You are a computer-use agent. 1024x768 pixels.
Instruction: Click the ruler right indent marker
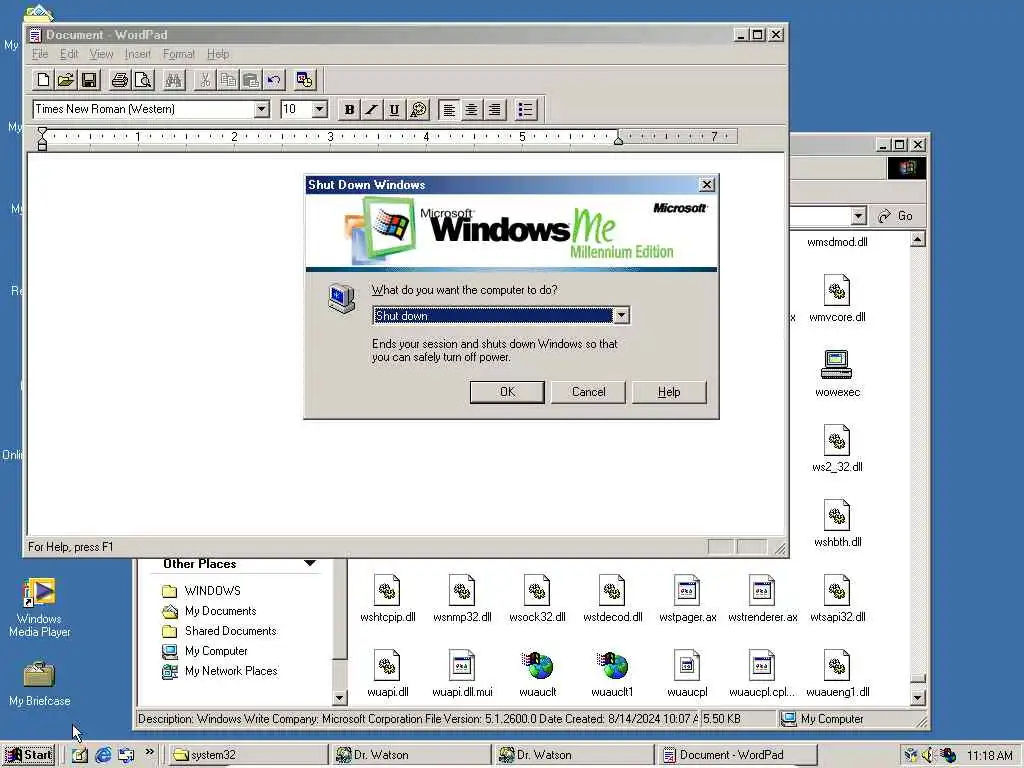coord(618,139)
